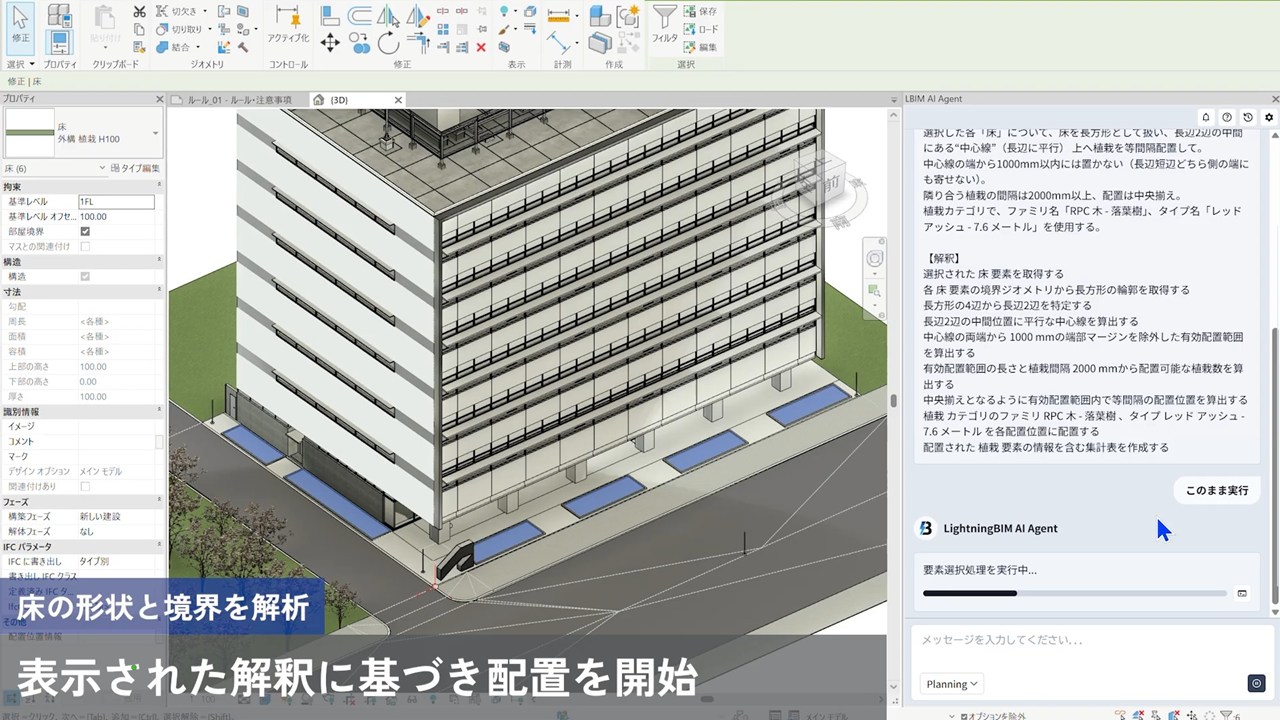
Task: Toggle the 関連付けあり checkbox
Action: tap(85, 486)
